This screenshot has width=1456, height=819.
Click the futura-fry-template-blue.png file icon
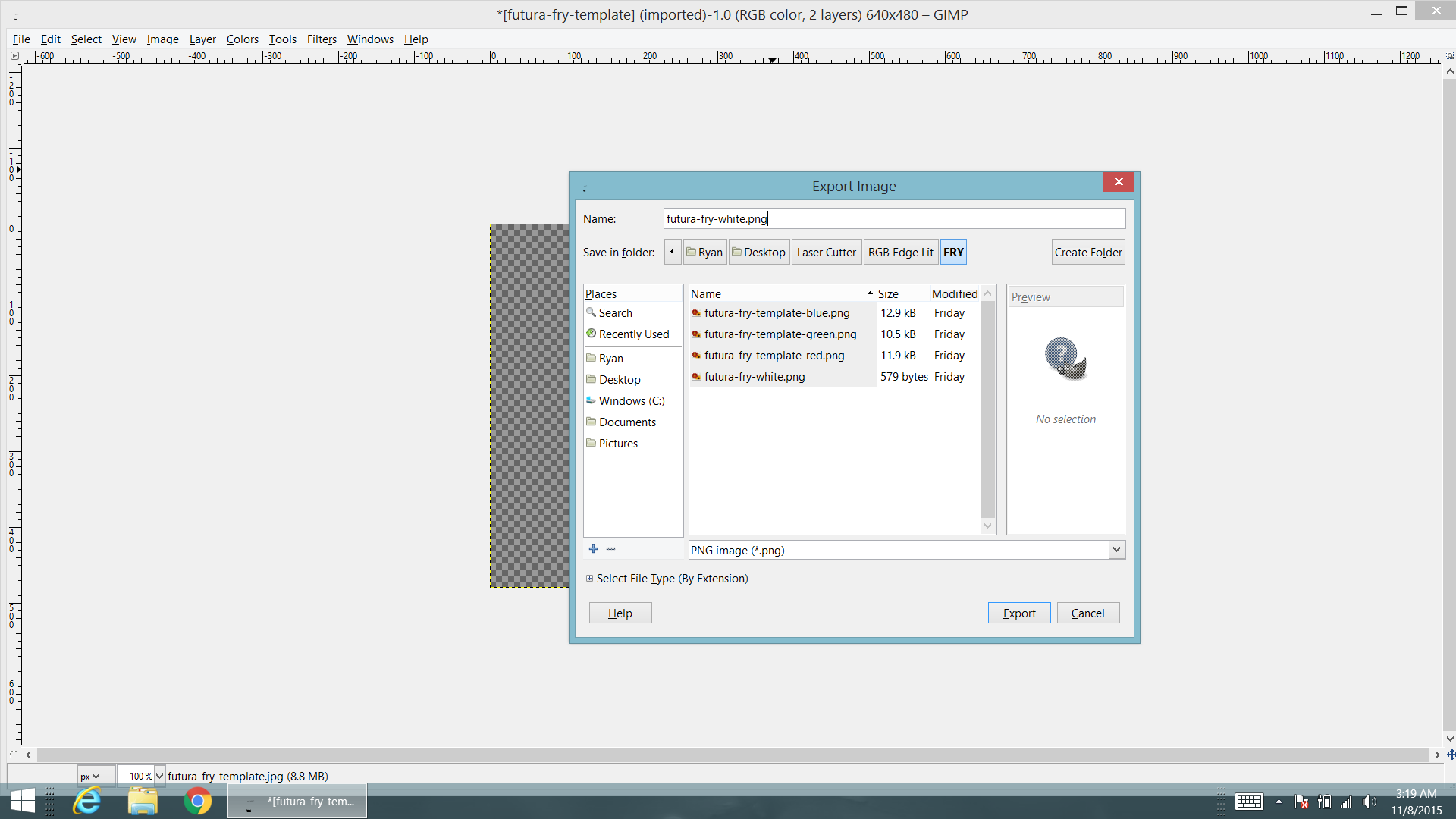(x=696, y=313)
